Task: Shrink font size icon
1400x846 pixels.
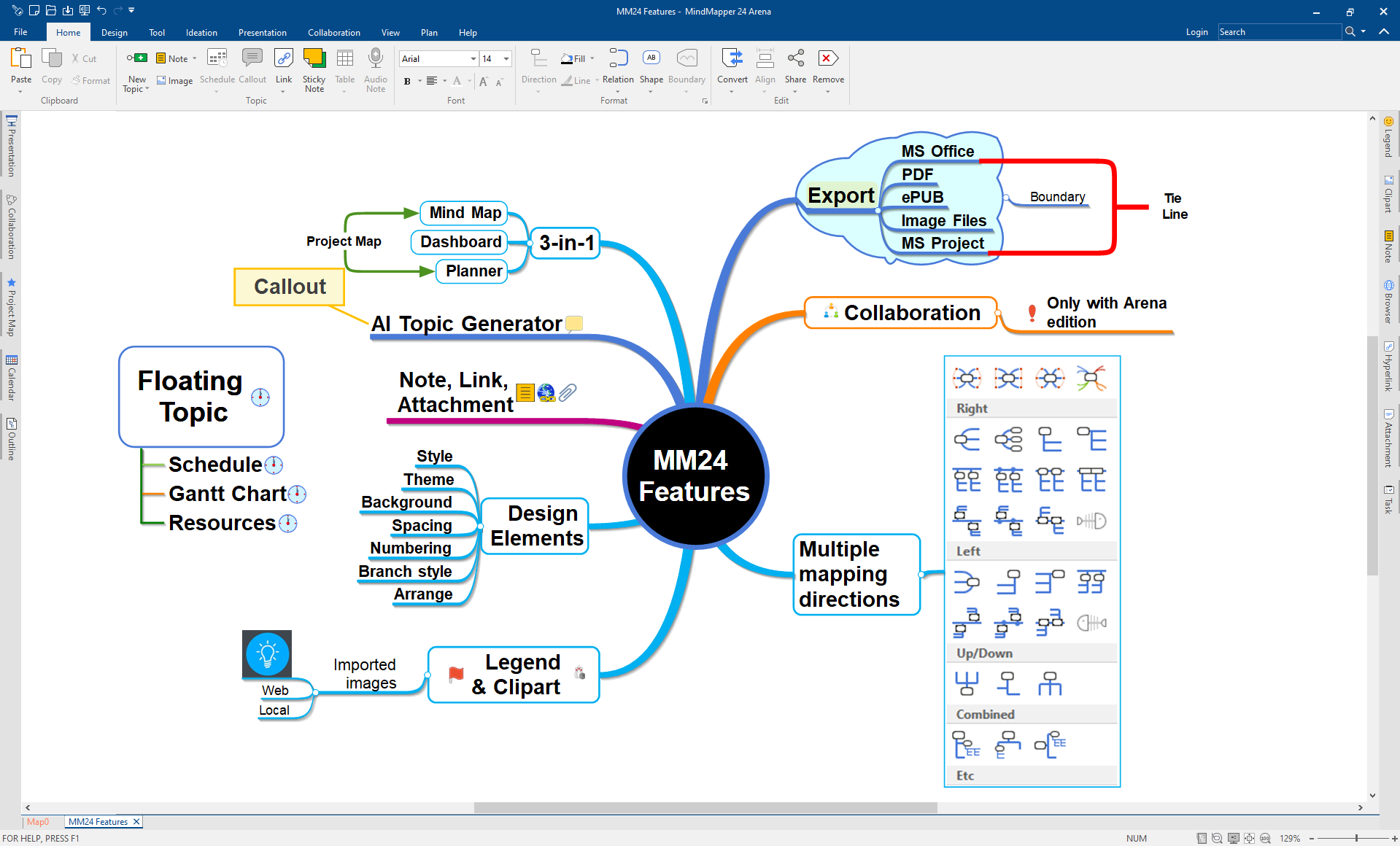Action: [x=499, y=82]
